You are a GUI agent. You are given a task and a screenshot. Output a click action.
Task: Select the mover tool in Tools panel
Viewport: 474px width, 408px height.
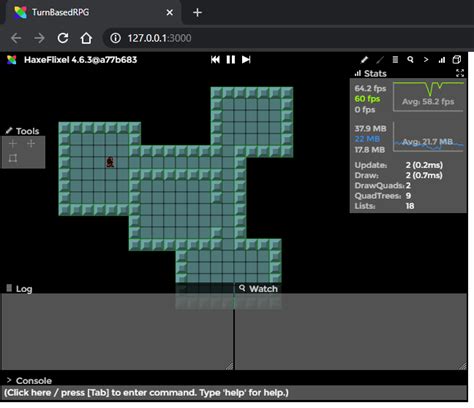pos(31,144)
